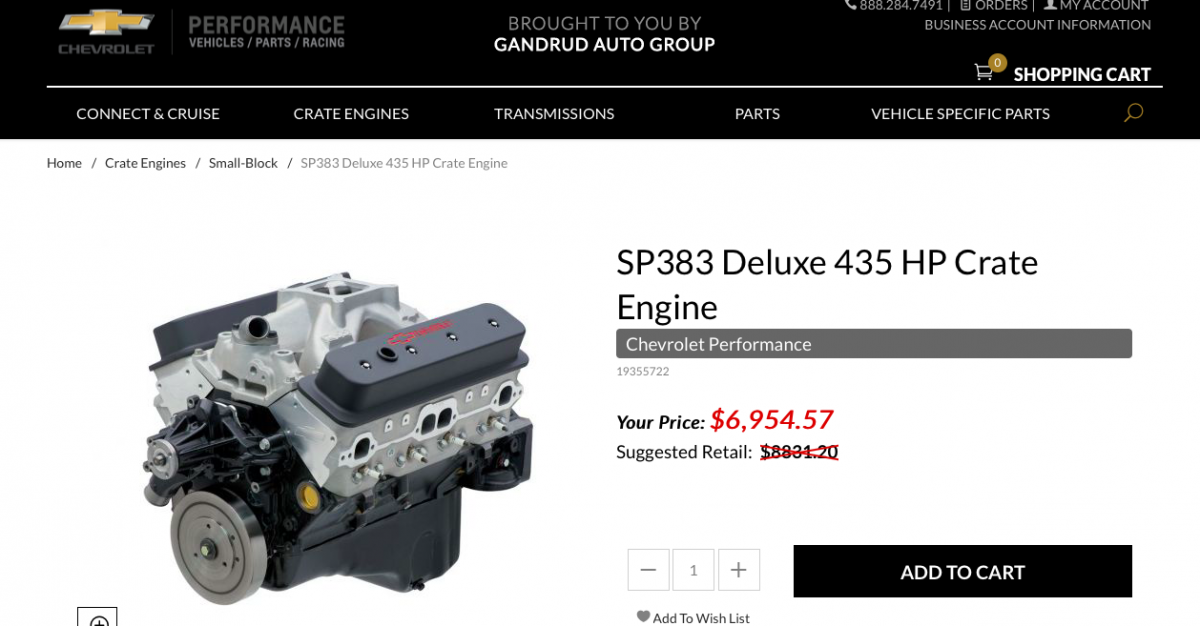Screen dimensions: 1200x626
Task: Open the Vehicle Specific Parts menu
Action: coord(960,114)
